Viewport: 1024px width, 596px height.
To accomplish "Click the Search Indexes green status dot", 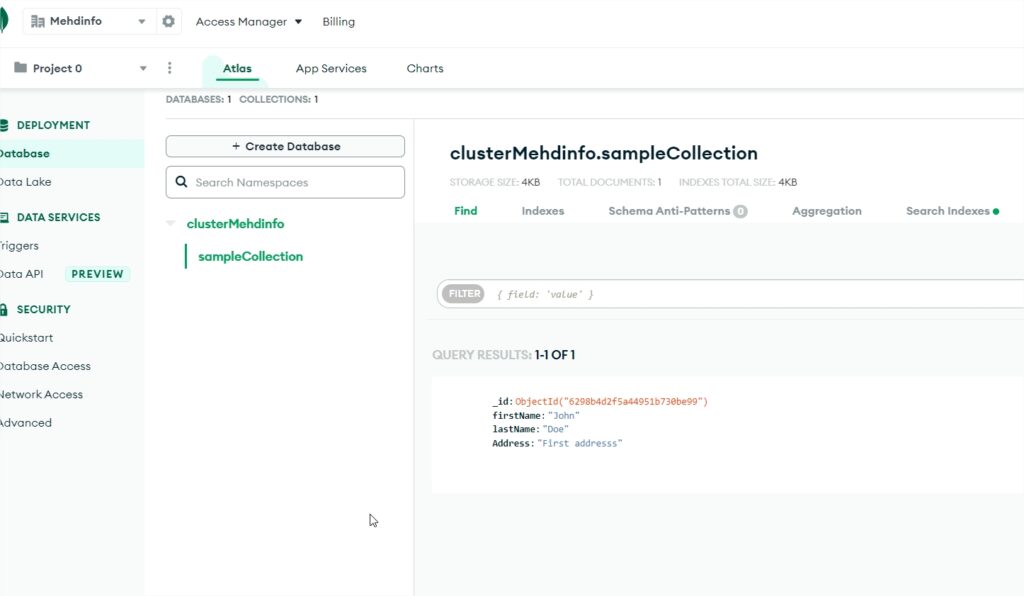I will [996, 212].
